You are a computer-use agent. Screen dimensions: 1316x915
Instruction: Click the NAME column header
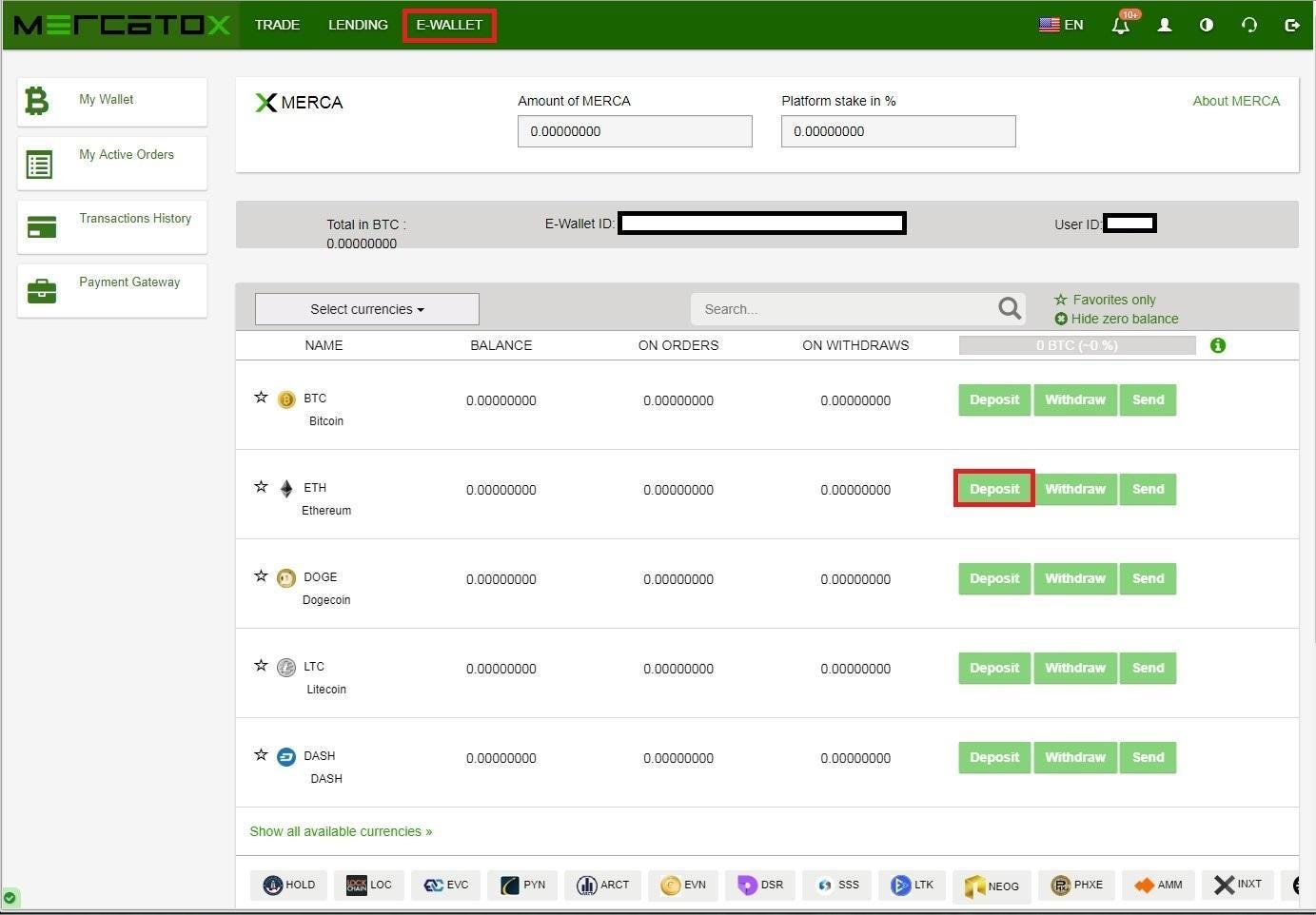324,345
